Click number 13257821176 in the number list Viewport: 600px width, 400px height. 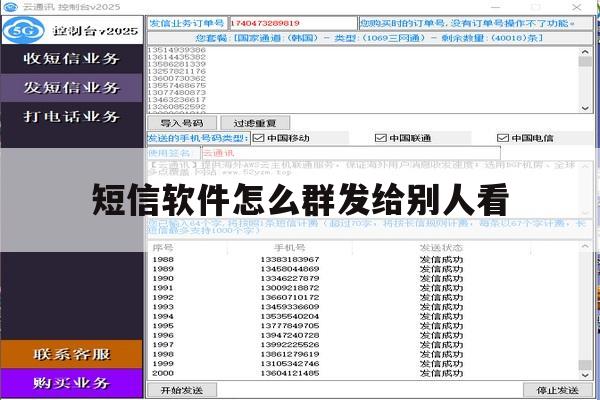point(177,72)
